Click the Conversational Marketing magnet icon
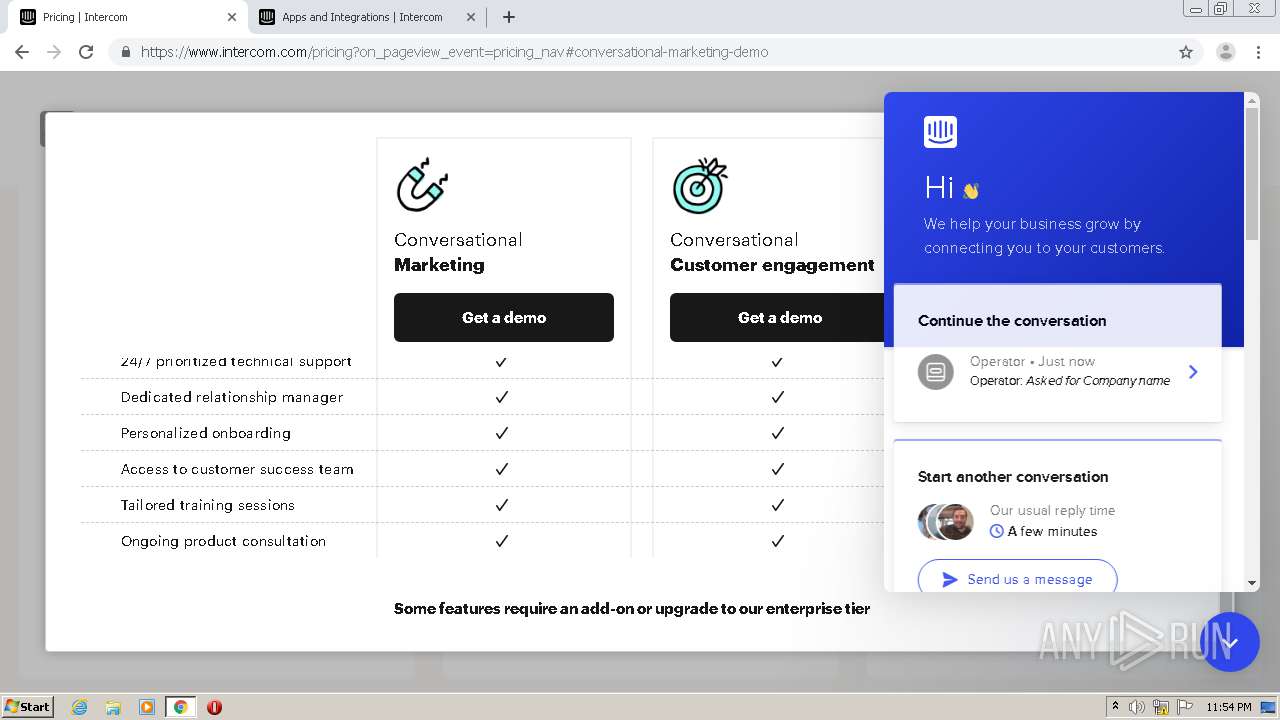This screenshot has height=720, width=1280. tap(422, 184)
